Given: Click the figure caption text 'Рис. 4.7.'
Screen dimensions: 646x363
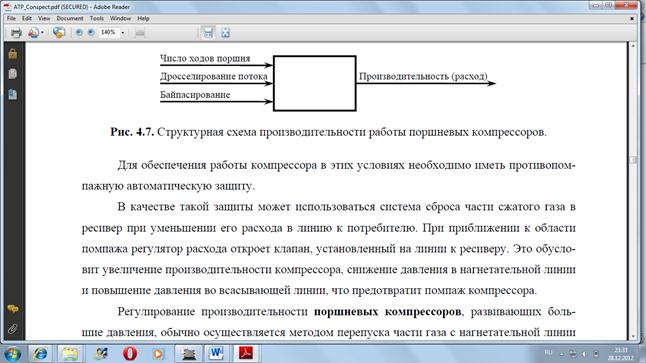Looking at the screenshot, I should coord(132,132).
